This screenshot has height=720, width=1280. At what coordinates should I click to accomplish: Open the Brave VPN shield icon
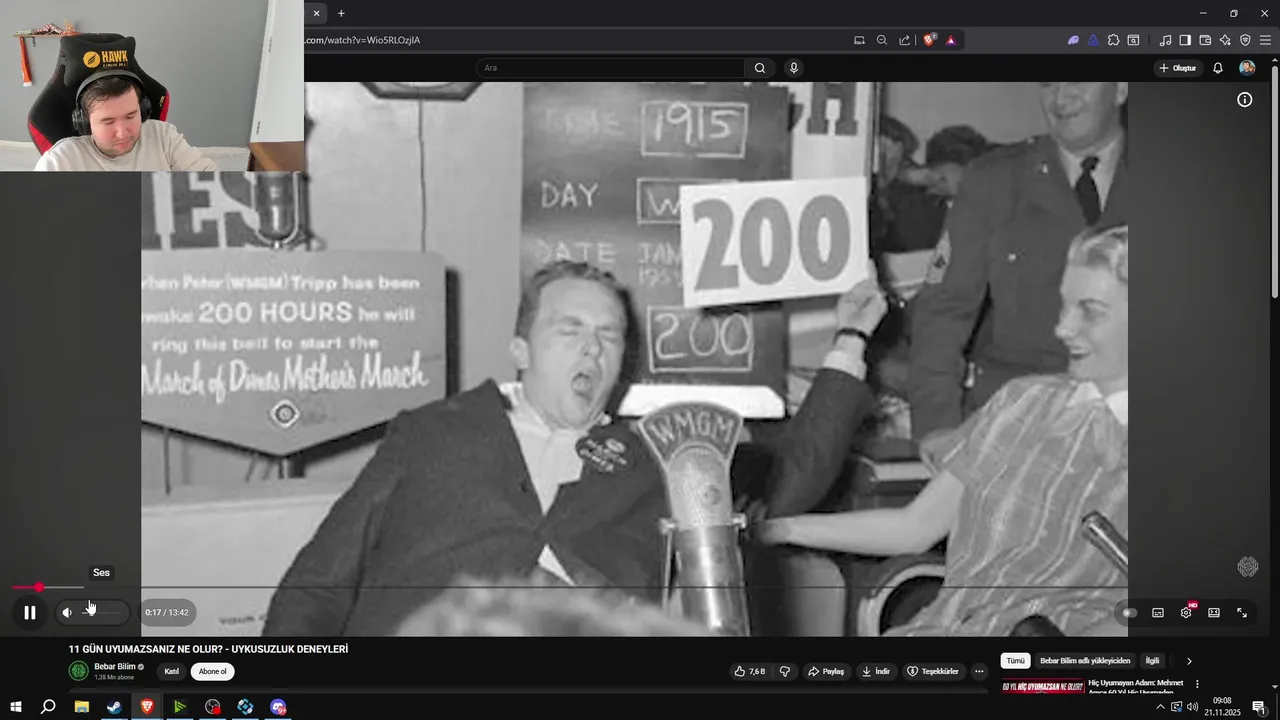pos(1245,40)
